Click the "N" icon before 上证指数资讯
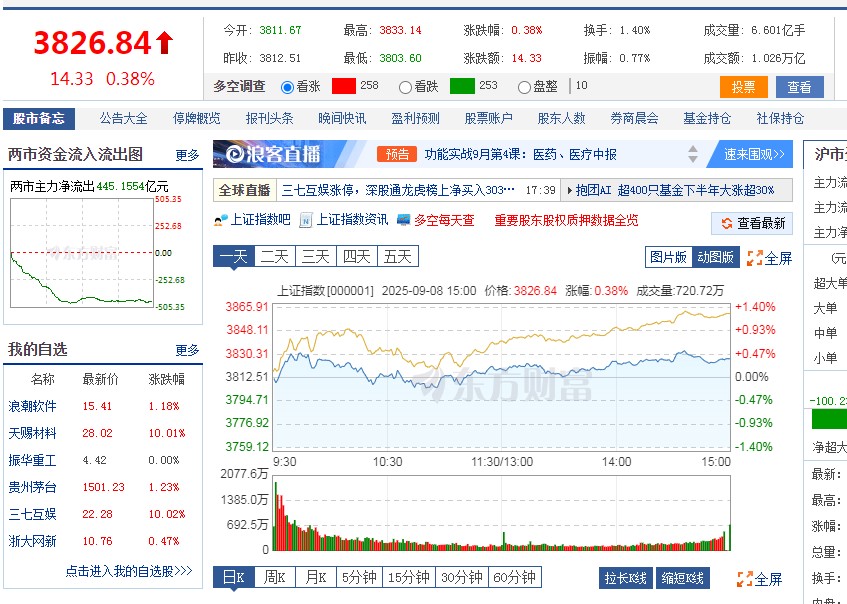 click(x=304, y=219)
